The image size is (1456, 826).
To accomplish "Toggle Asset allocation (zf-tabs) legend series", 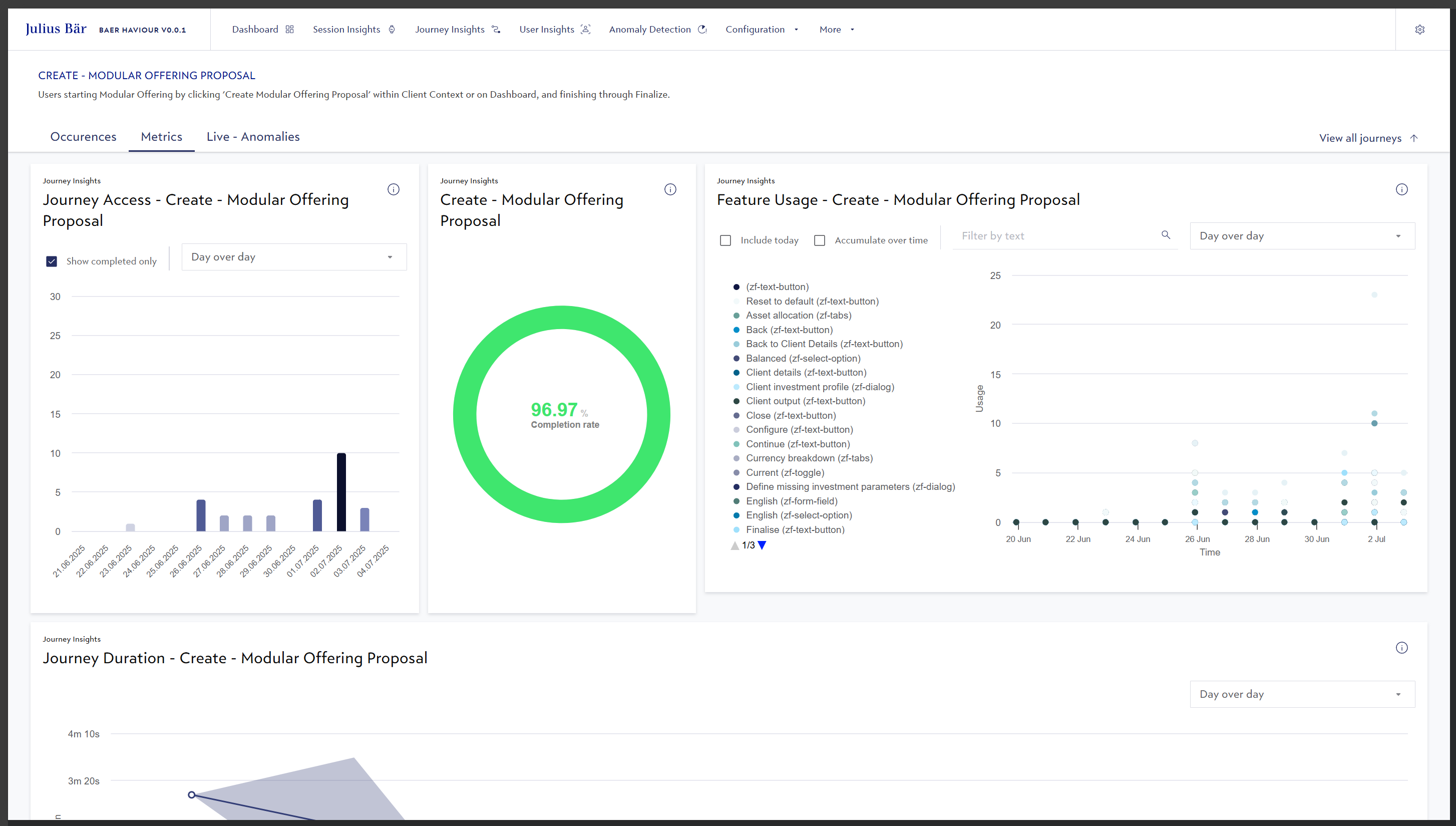I will click(x=792, y=316).
